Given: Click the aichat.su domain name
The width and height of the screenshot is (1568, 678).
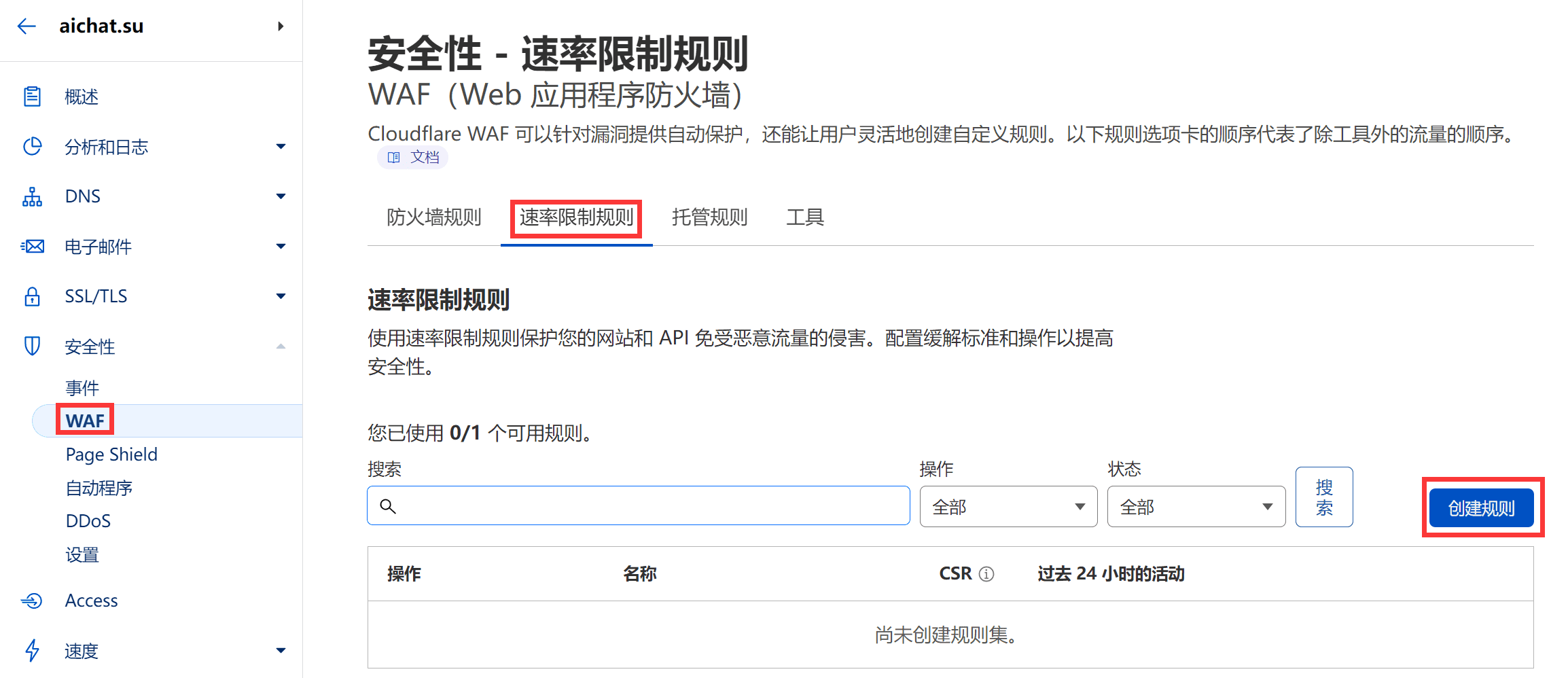Looking at the screenshot, I should 101,26.
